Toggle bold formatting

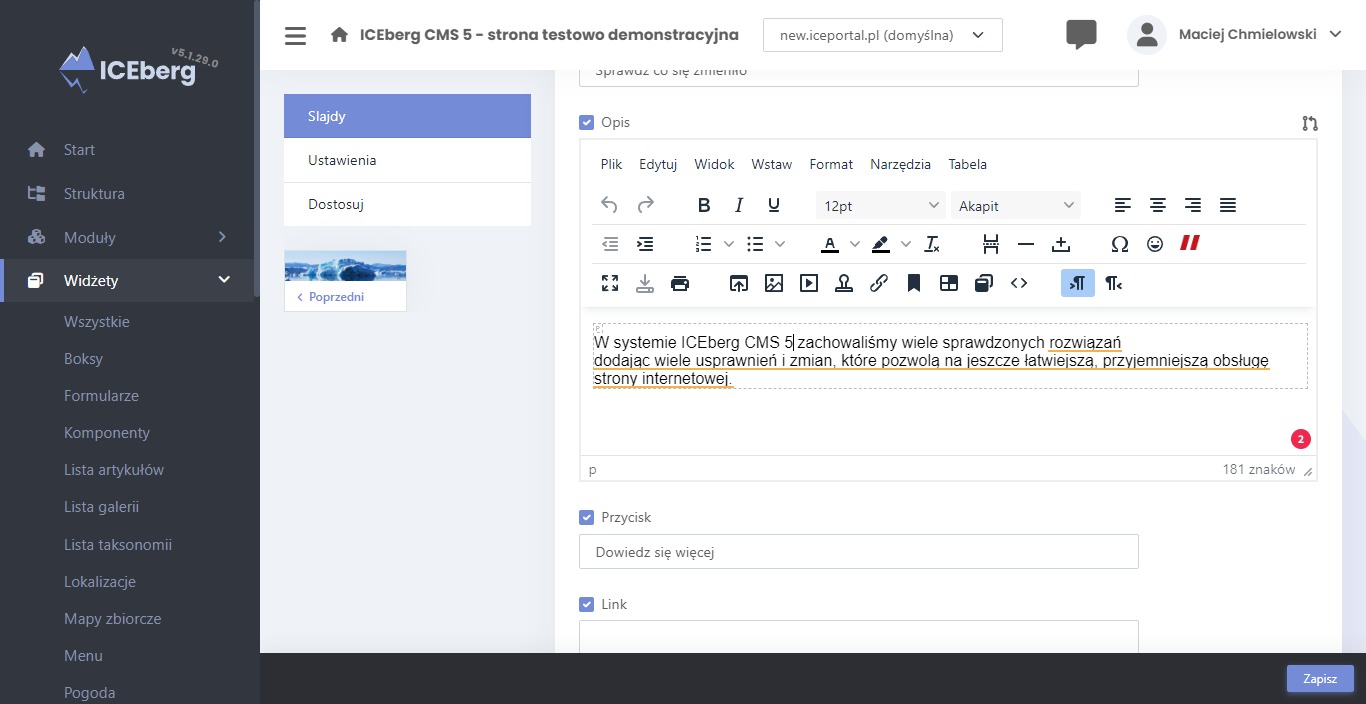704,205
